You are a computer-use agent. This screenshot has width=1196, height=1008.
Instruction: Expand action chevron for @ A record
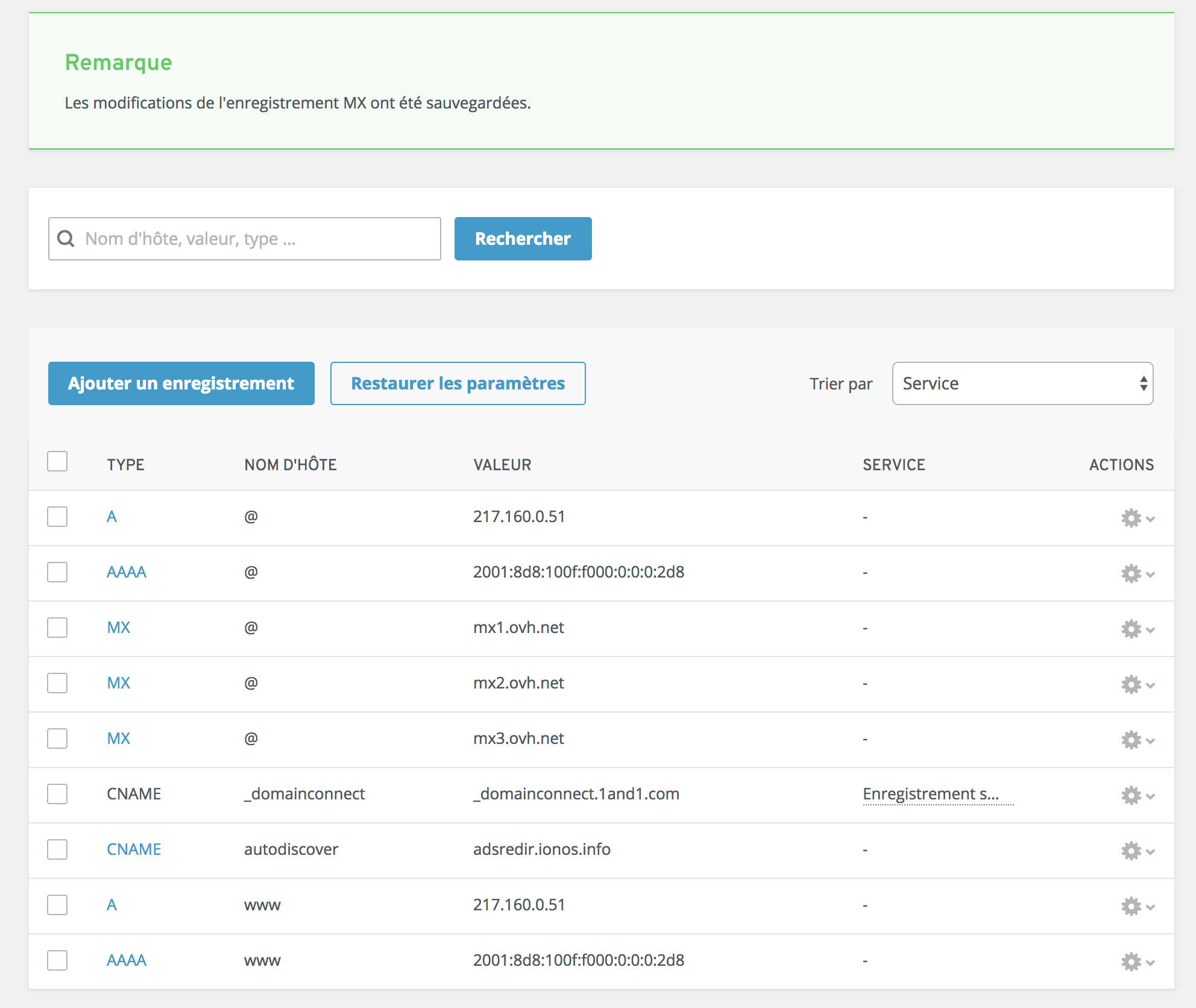point(1150,519)
